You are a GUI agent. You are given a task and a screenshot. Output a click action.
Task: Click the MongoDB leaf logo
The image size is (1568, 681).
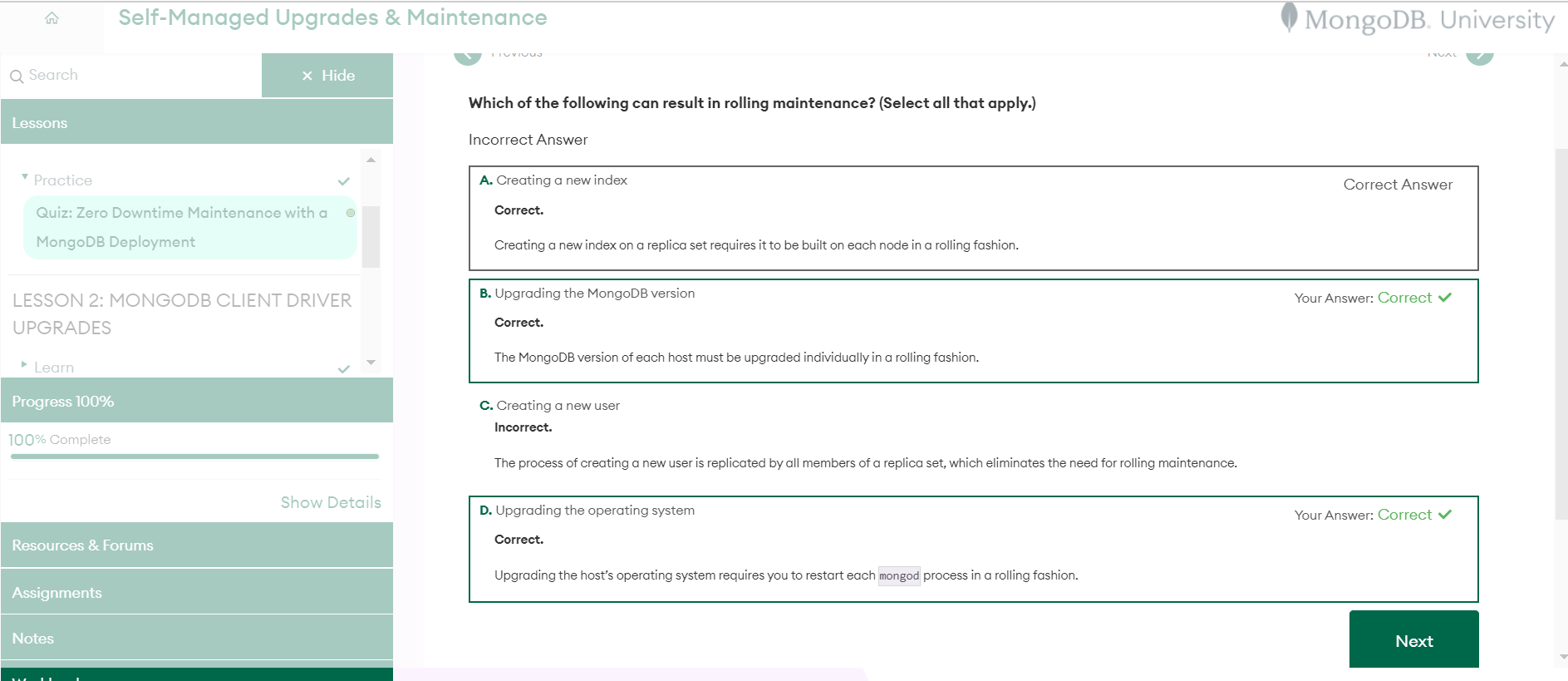(x=1289, y=17)
